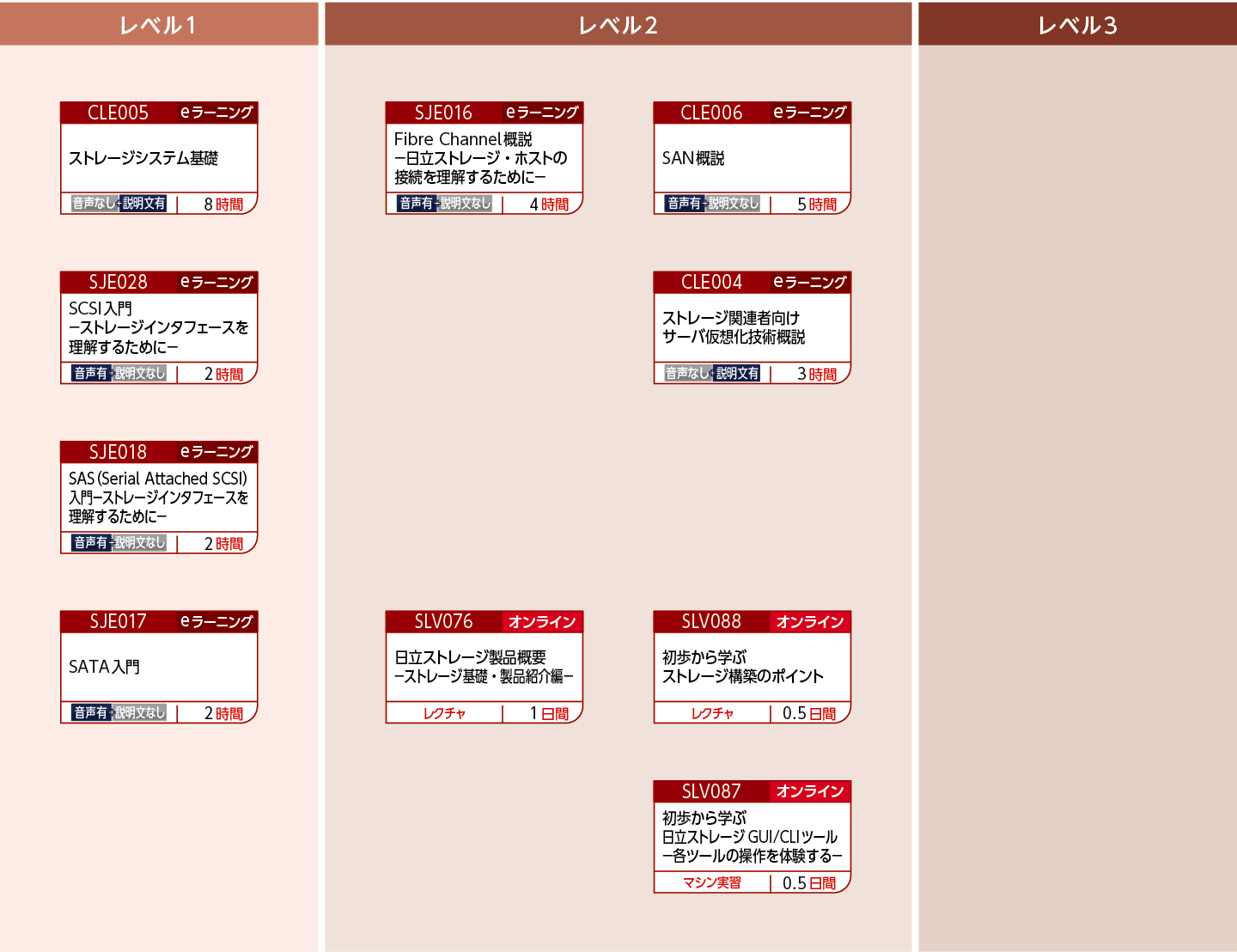This screenshot has width=1237, height=952.
Task: Open the CLE006 SAN概説 course card
Action: [x=753, y=158]
